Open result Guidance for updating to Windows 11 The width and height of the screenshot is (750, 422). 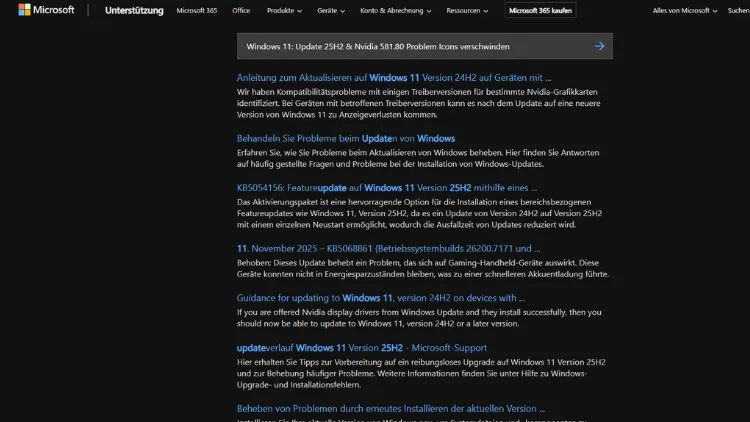[381, 298]
